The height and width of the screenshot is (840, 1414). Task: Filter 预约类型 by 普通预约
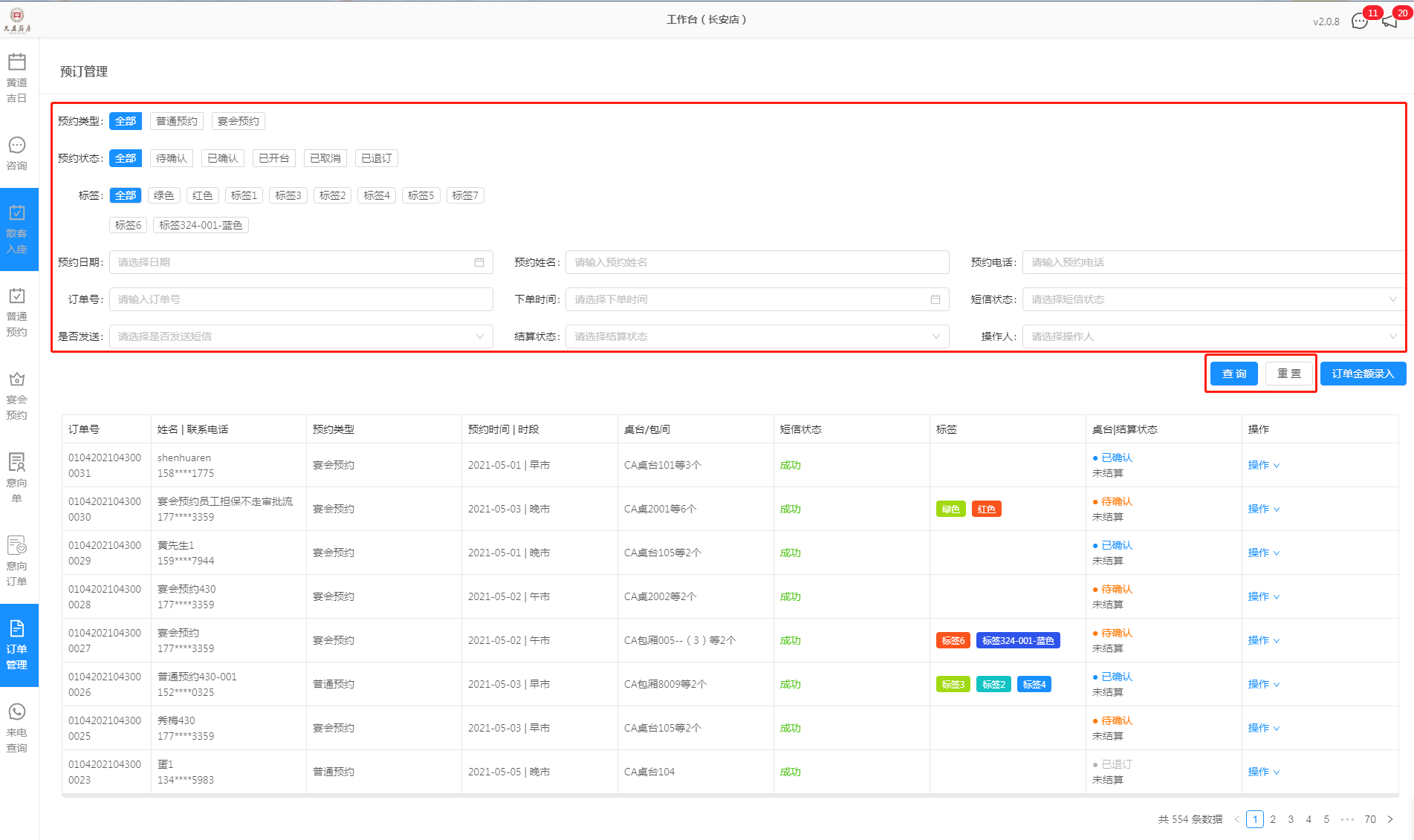point(177,121)
